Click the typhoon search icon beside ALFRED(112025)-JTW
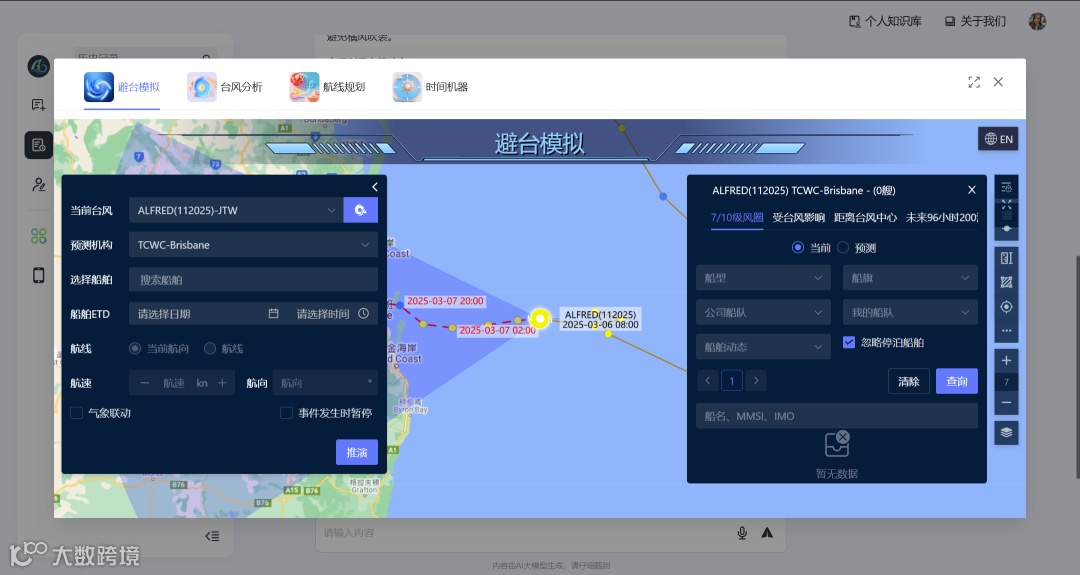 click(360, 210)
